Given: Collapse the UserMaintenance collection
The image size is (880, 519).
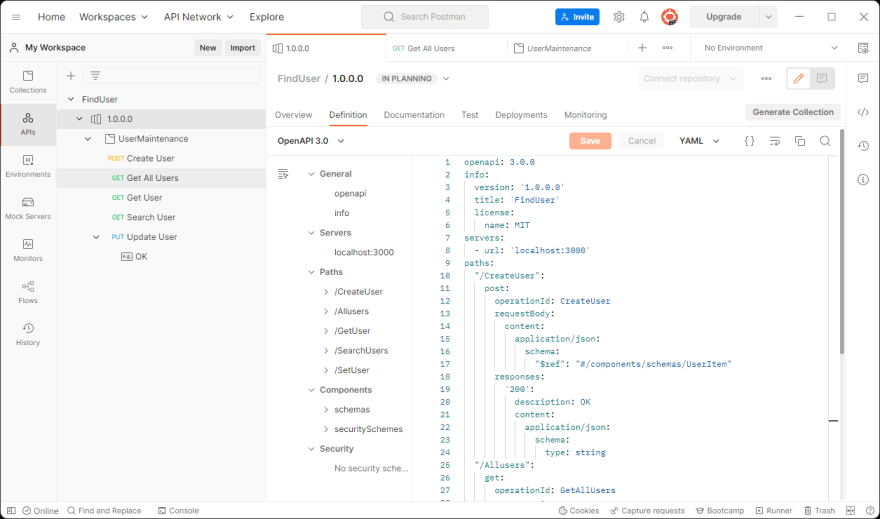Looking at the screenshot, I should click(88, 139).
